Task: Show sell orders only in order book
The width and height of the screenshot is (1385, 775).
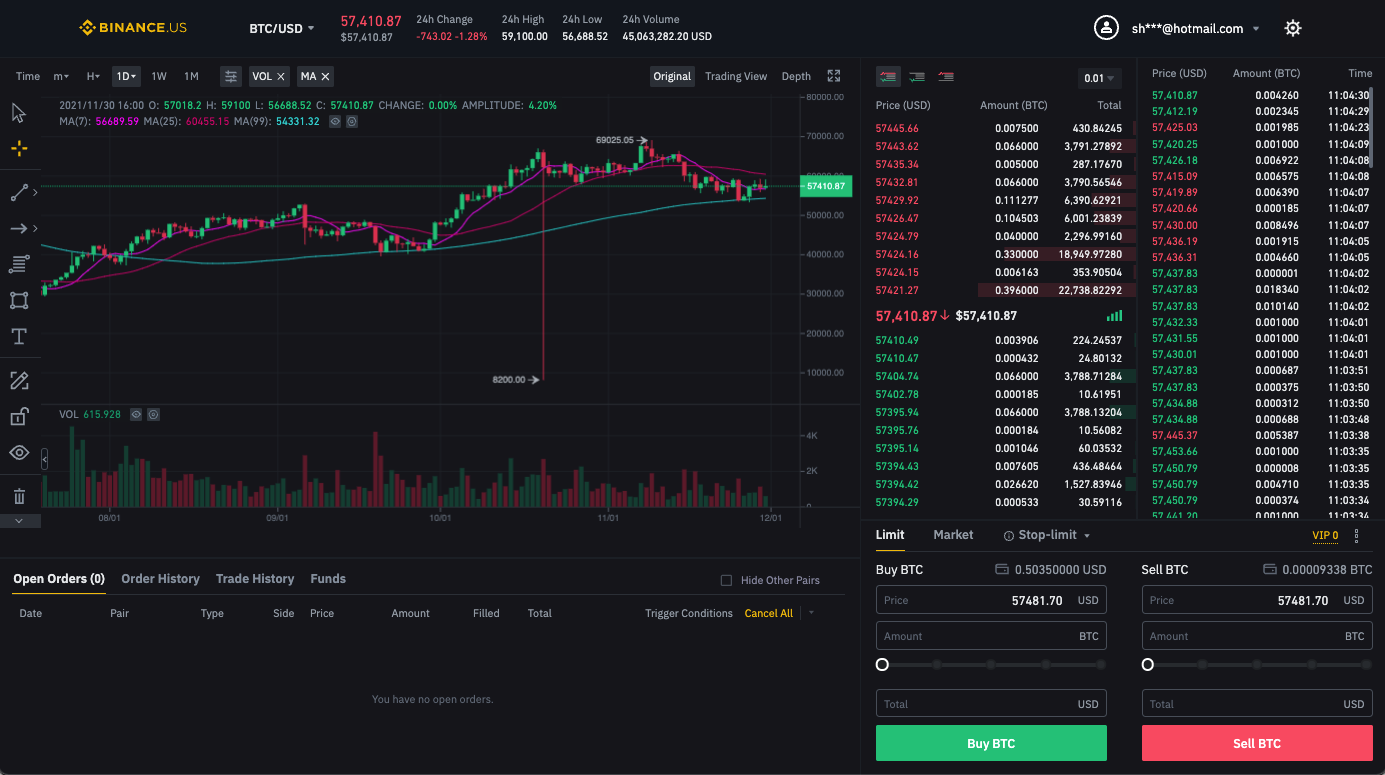Action: click(946, 76)
